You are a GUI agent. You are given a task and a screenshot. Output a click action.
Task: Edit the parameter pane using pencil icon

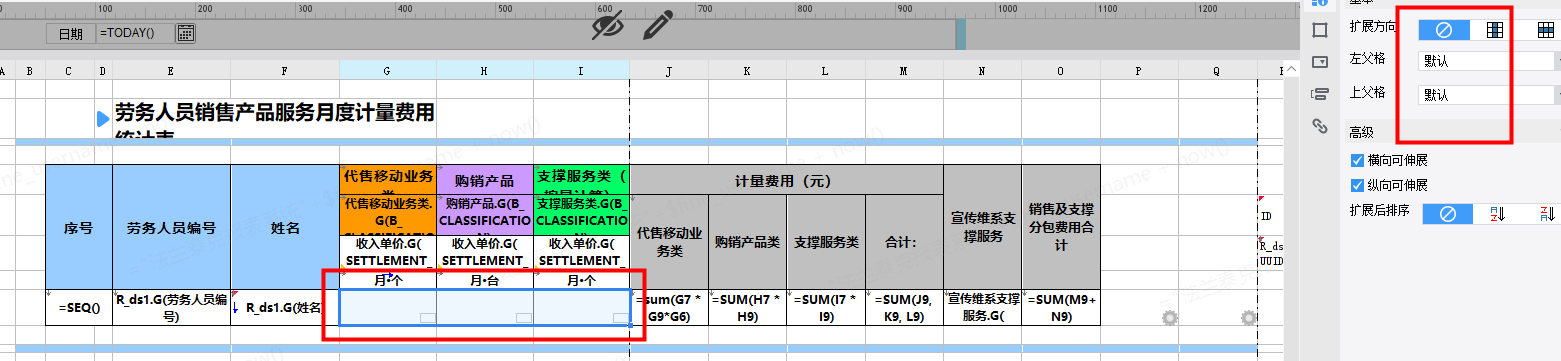point(657,25)
